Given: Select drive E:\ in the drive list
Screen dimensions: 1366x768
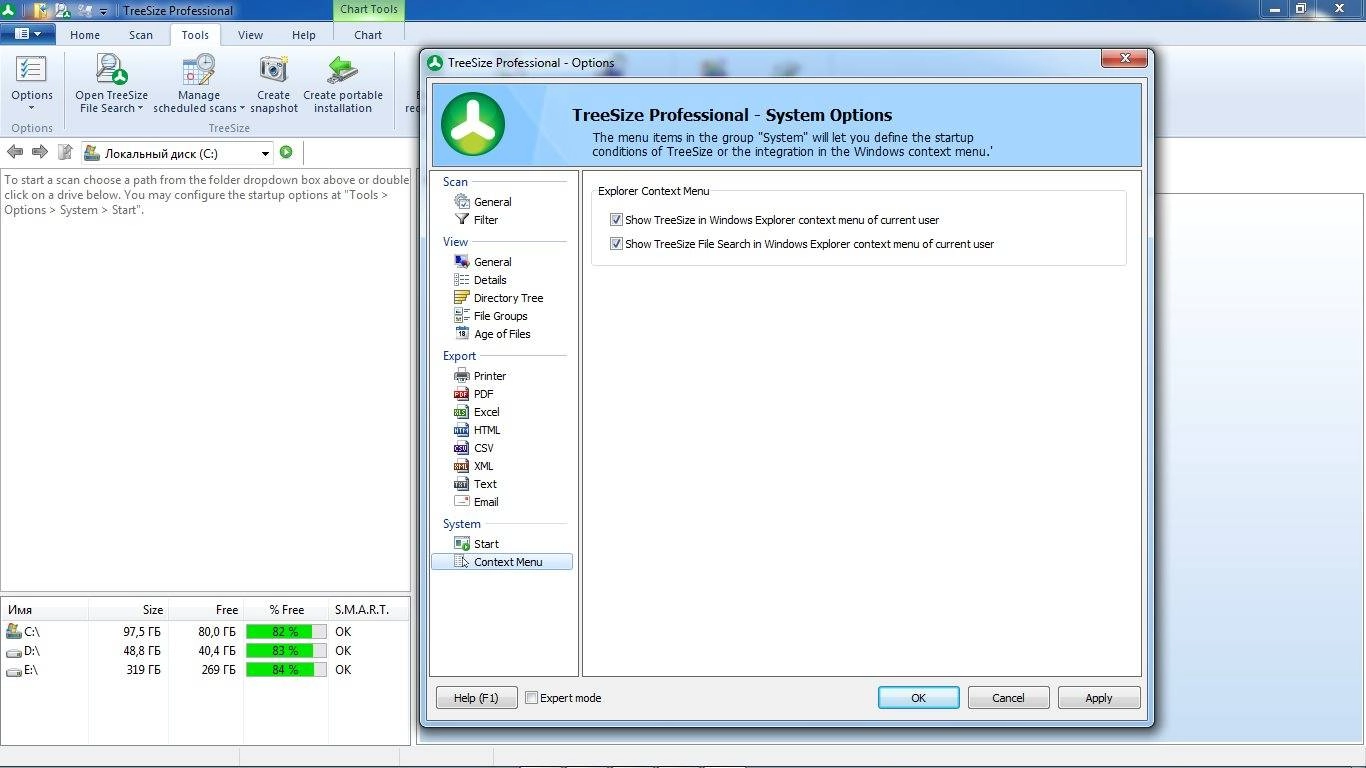Looking at the screenshot, I should pyautogui.click(x=23, y=670).
